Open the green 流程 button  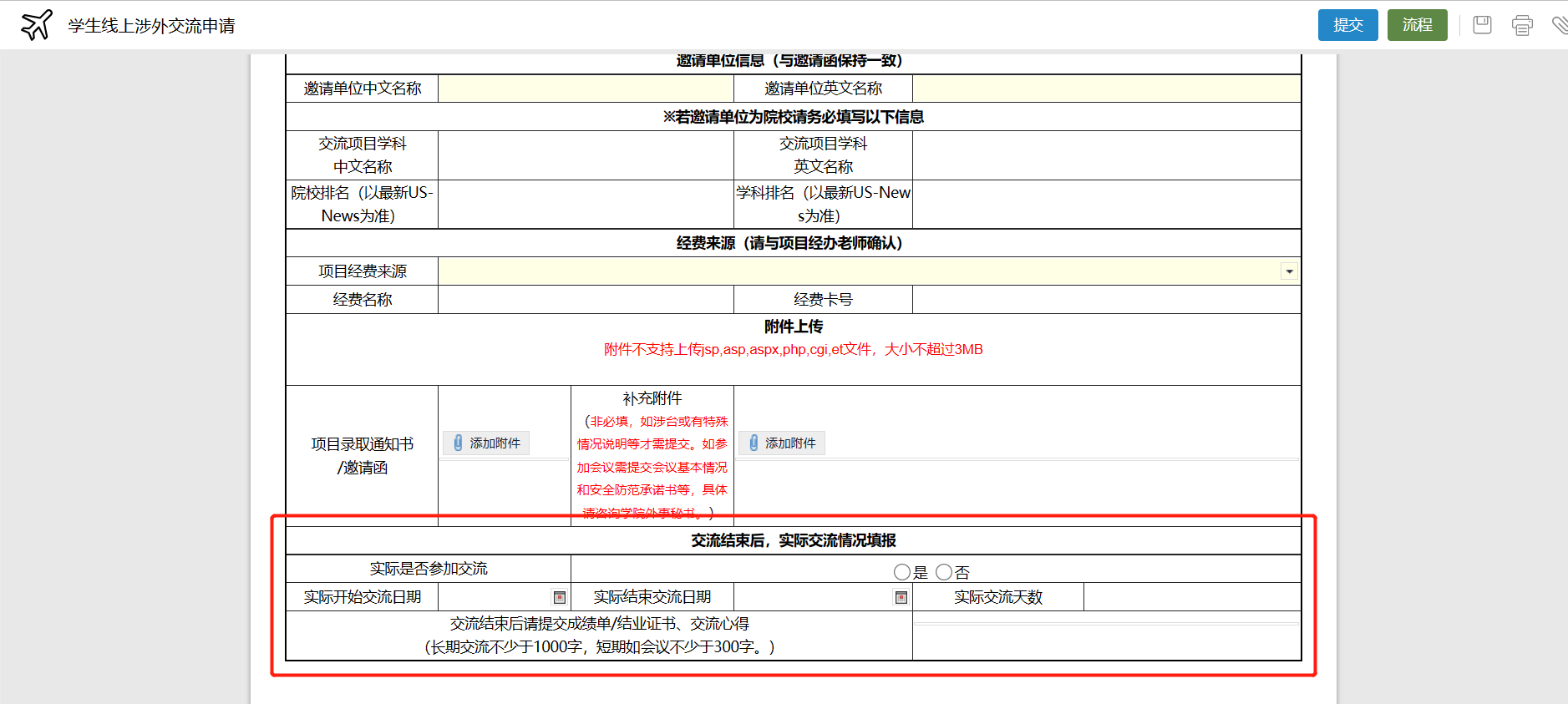pyautogui.click(x=1417, y=25)
